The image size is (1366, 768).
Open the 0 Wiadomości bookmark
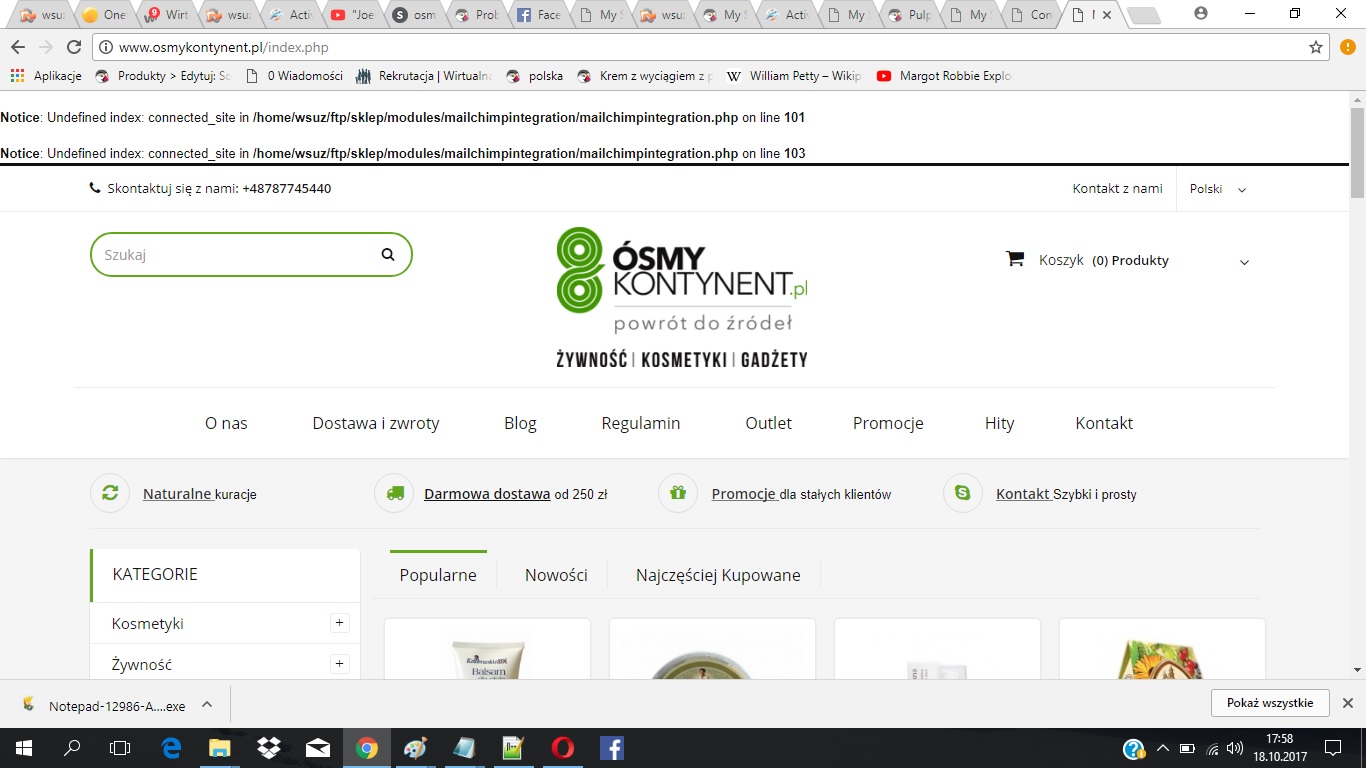coord(293,76)
